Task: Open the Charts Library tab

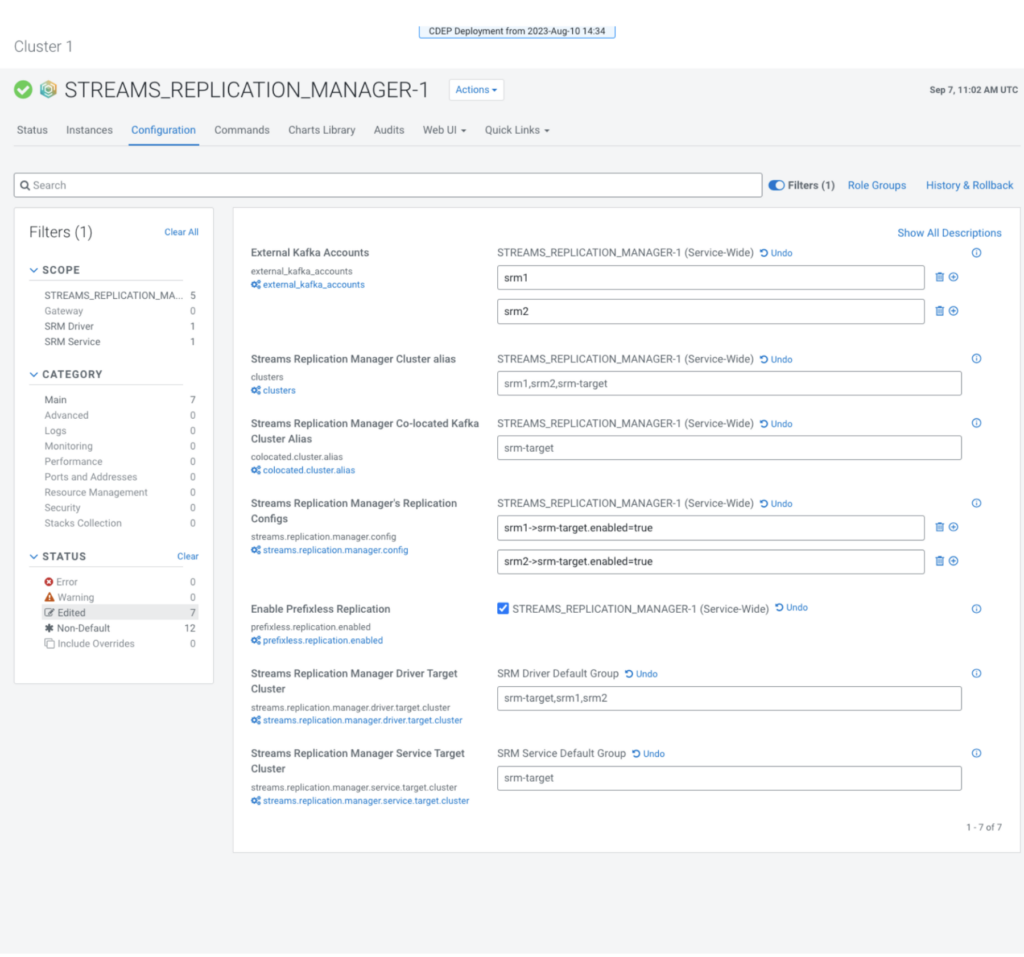Action: [321, 130]
